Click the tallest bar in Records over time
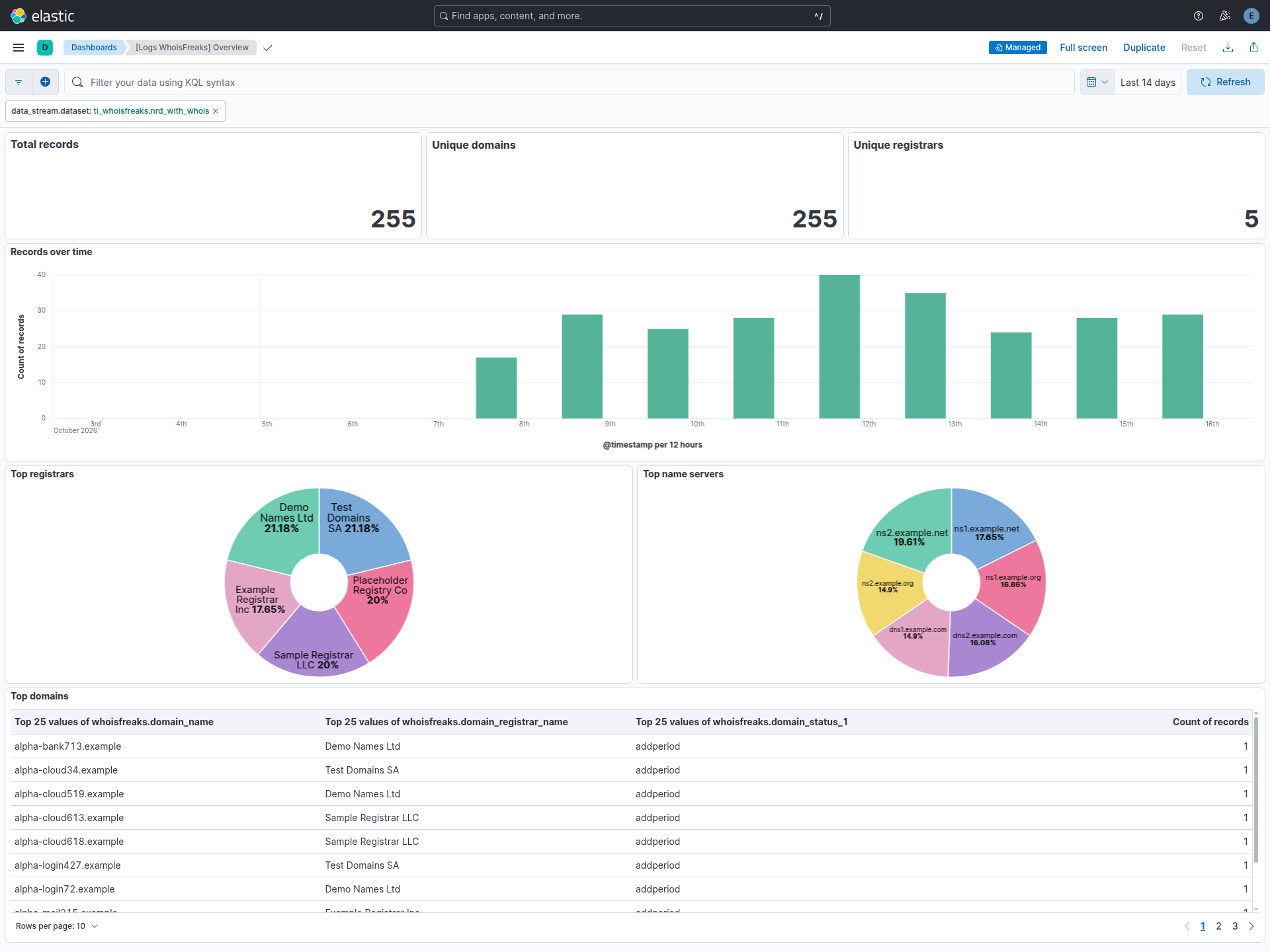This screenshot has width=1270, height=952. [x=839, y=346]
